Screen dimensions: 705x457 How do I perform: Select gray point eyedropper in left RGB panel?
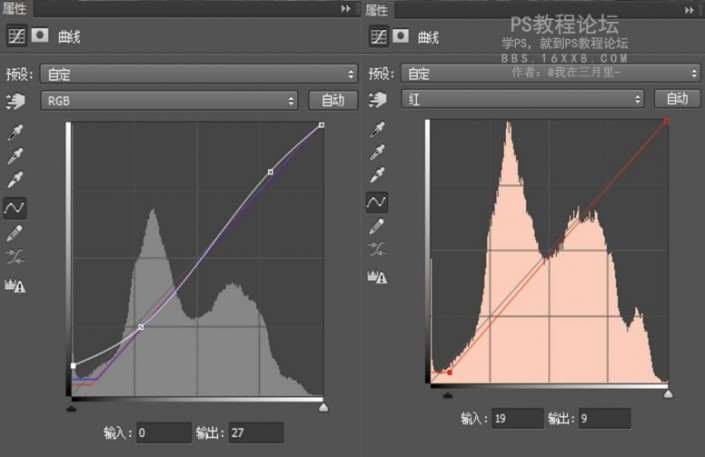tap(16, 156)
